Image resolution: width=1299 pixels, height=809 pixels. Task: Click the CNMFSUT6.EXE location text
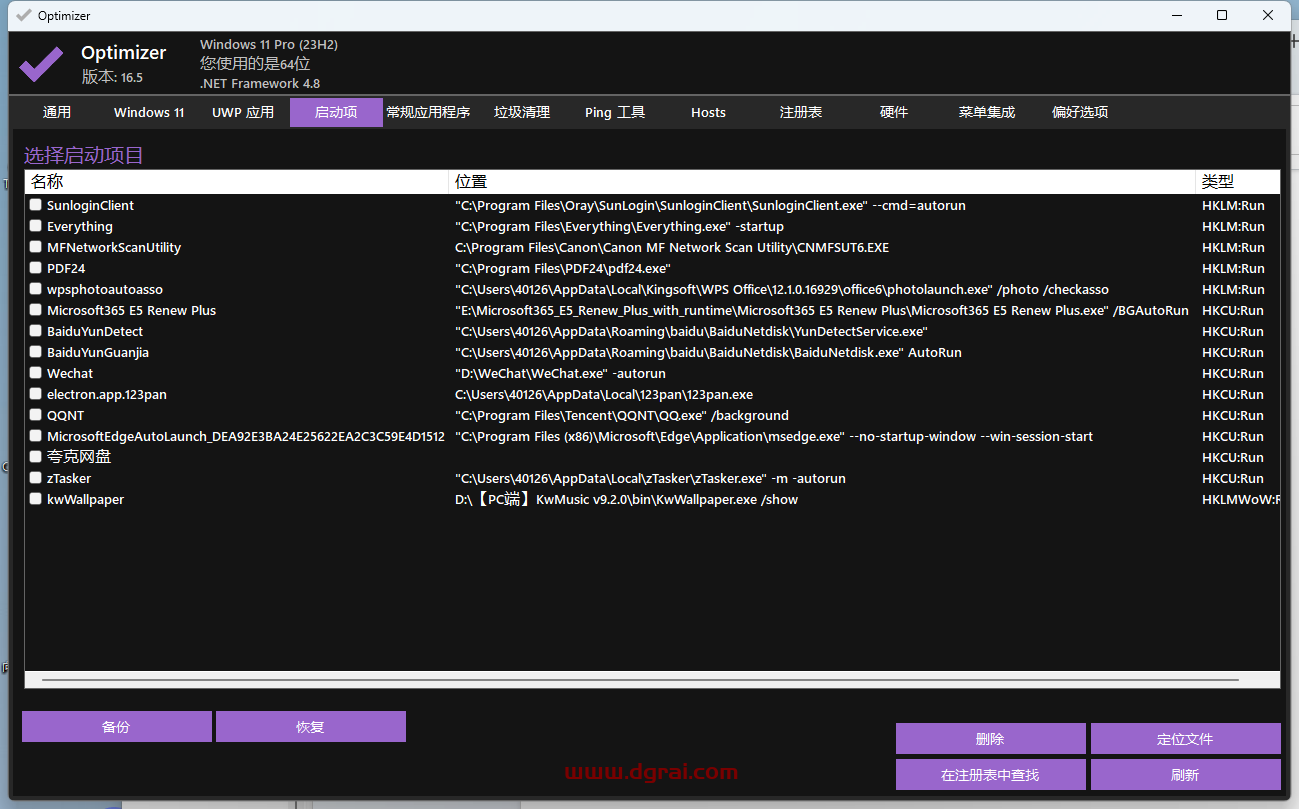672,247
